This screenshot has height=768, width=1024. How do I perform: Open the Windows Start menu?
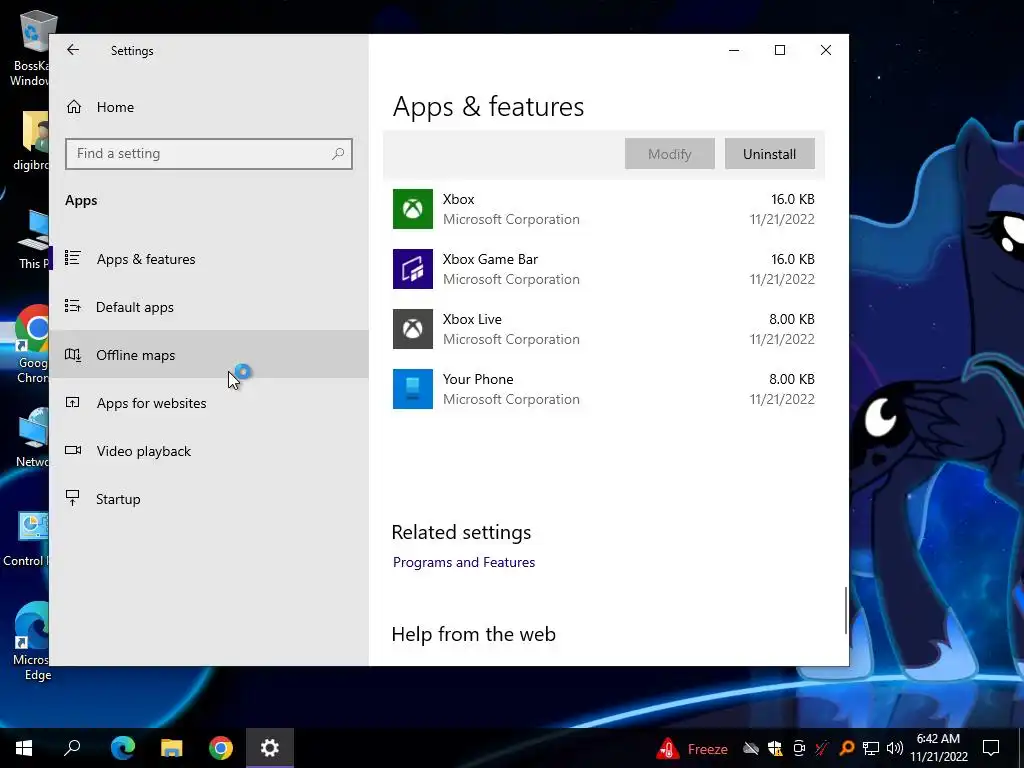pyautogui.click(x=24, y=748)
